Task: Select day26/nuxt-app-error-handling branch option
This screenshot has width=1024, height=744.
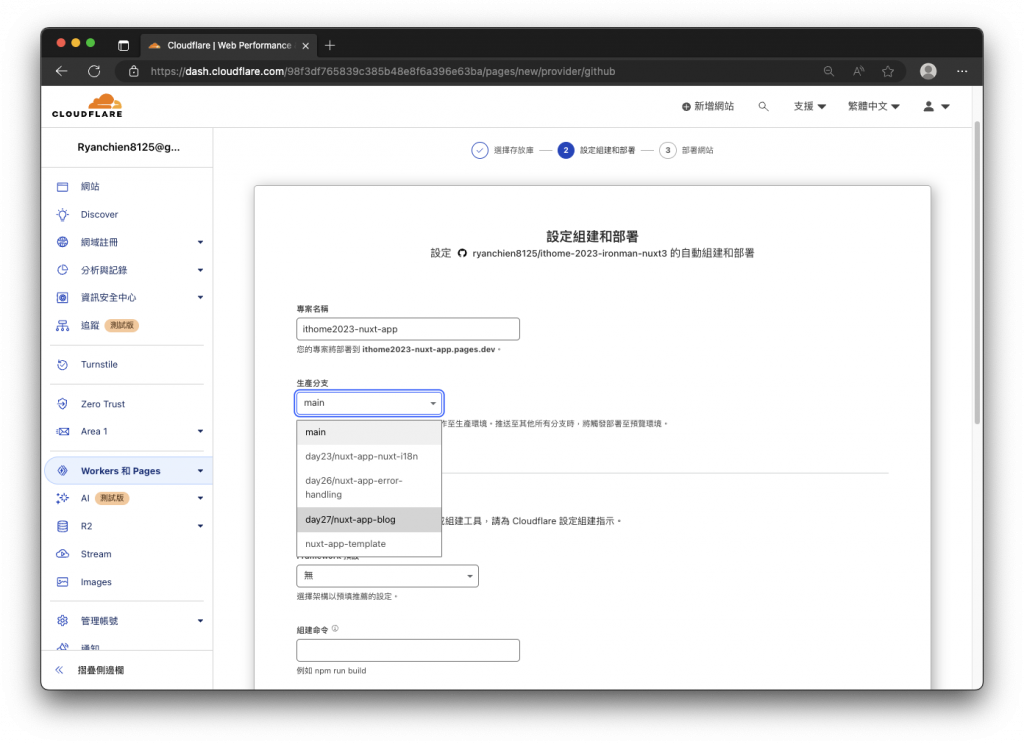Action: pyautogui.click(x=369, y=487)
